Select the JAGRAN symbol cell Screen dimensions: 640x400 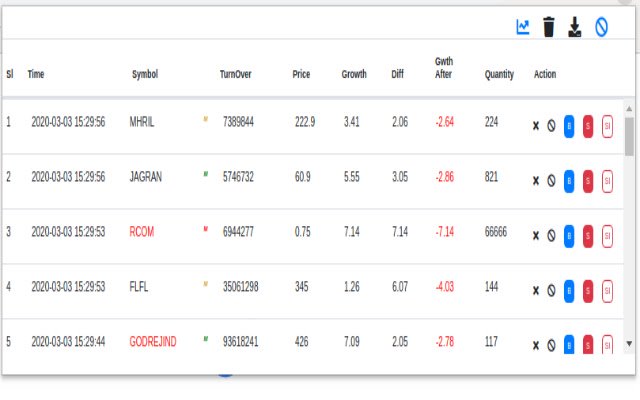point(146,177)
